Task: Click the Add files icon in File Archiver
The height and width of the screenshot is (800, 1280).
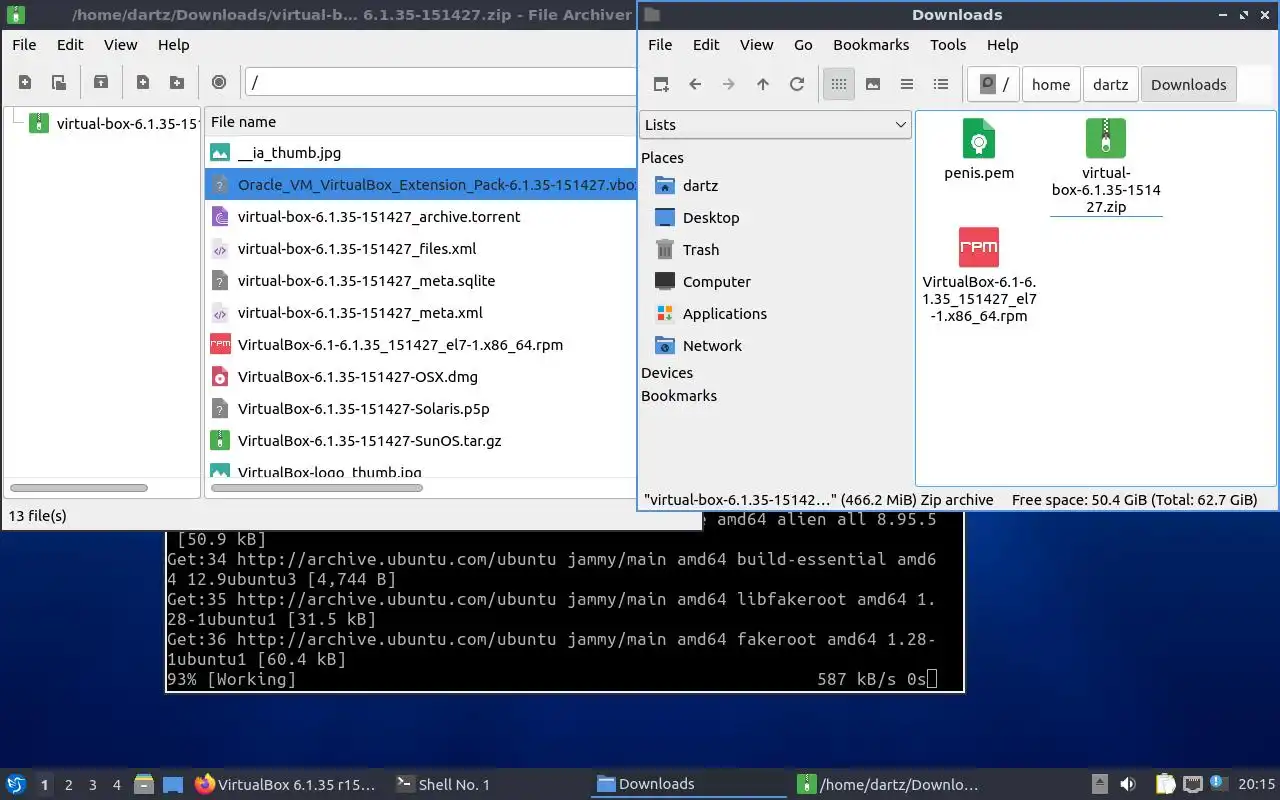Action: 143,83
